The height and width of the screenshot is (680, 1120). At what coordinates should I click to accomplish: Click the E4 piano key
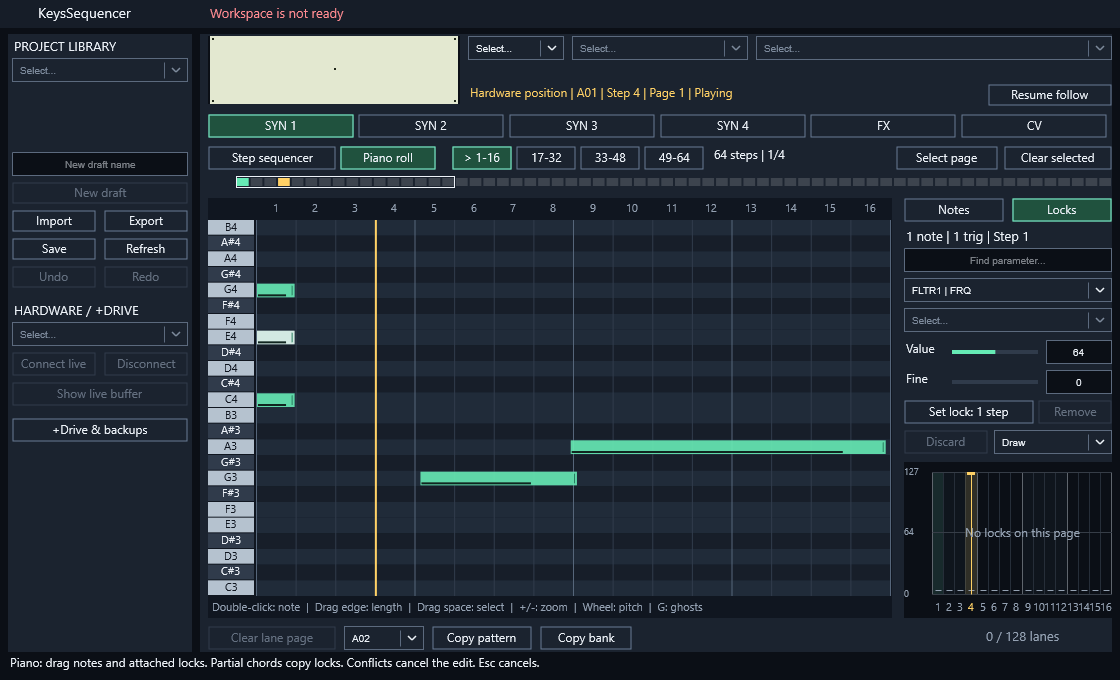231,336
